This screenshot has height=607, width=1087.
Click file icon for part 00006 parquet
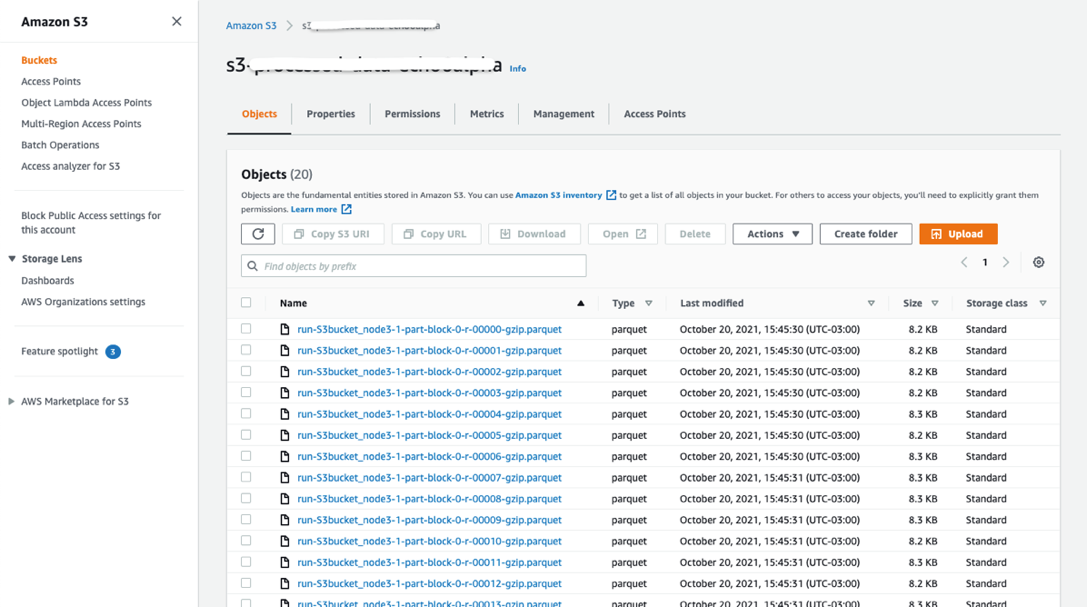point(285,457)
